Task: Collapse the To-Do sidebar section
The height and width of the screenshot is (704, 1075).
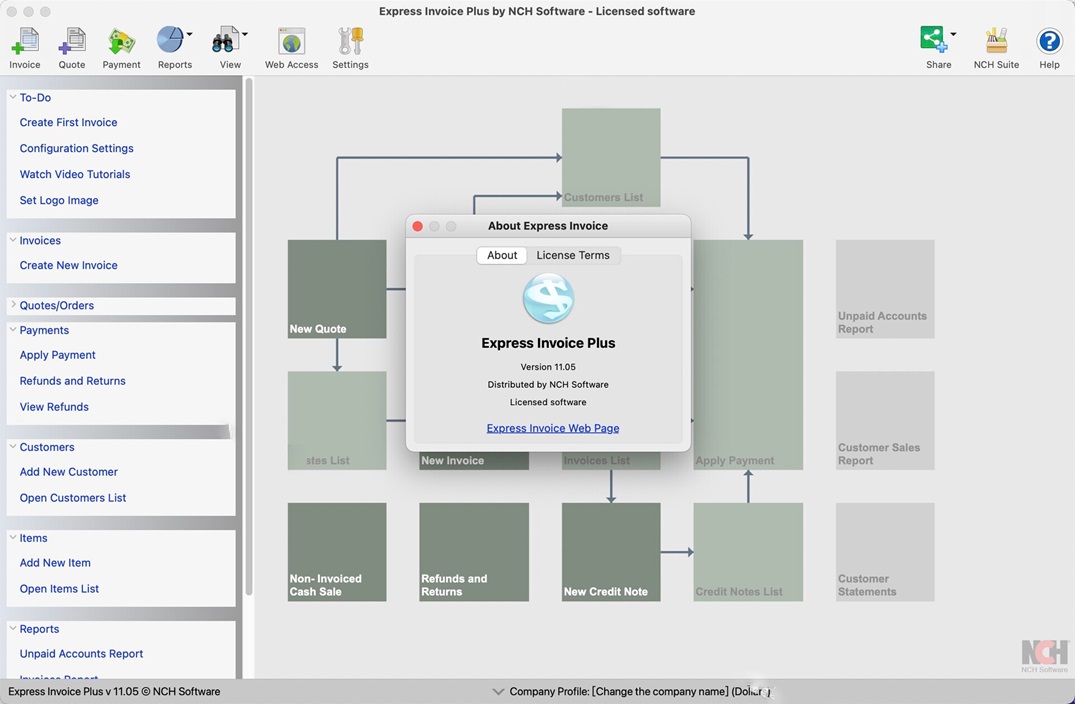Action: pos(13,97)
